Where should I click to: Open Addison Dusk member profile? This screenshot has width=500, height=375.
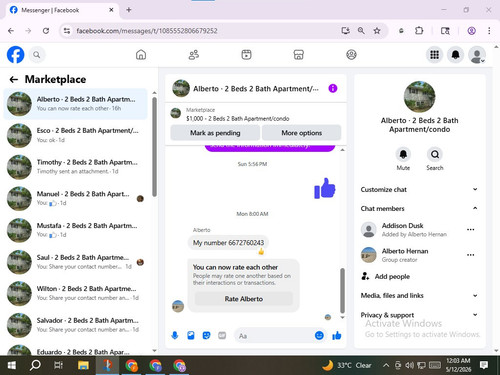click(402, 229)
